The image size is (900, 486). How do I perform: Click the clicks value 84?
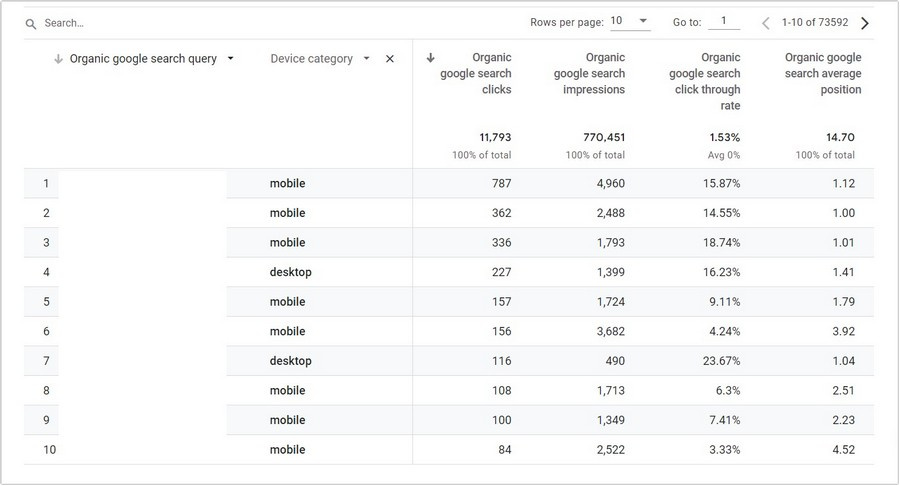point(505,449)
